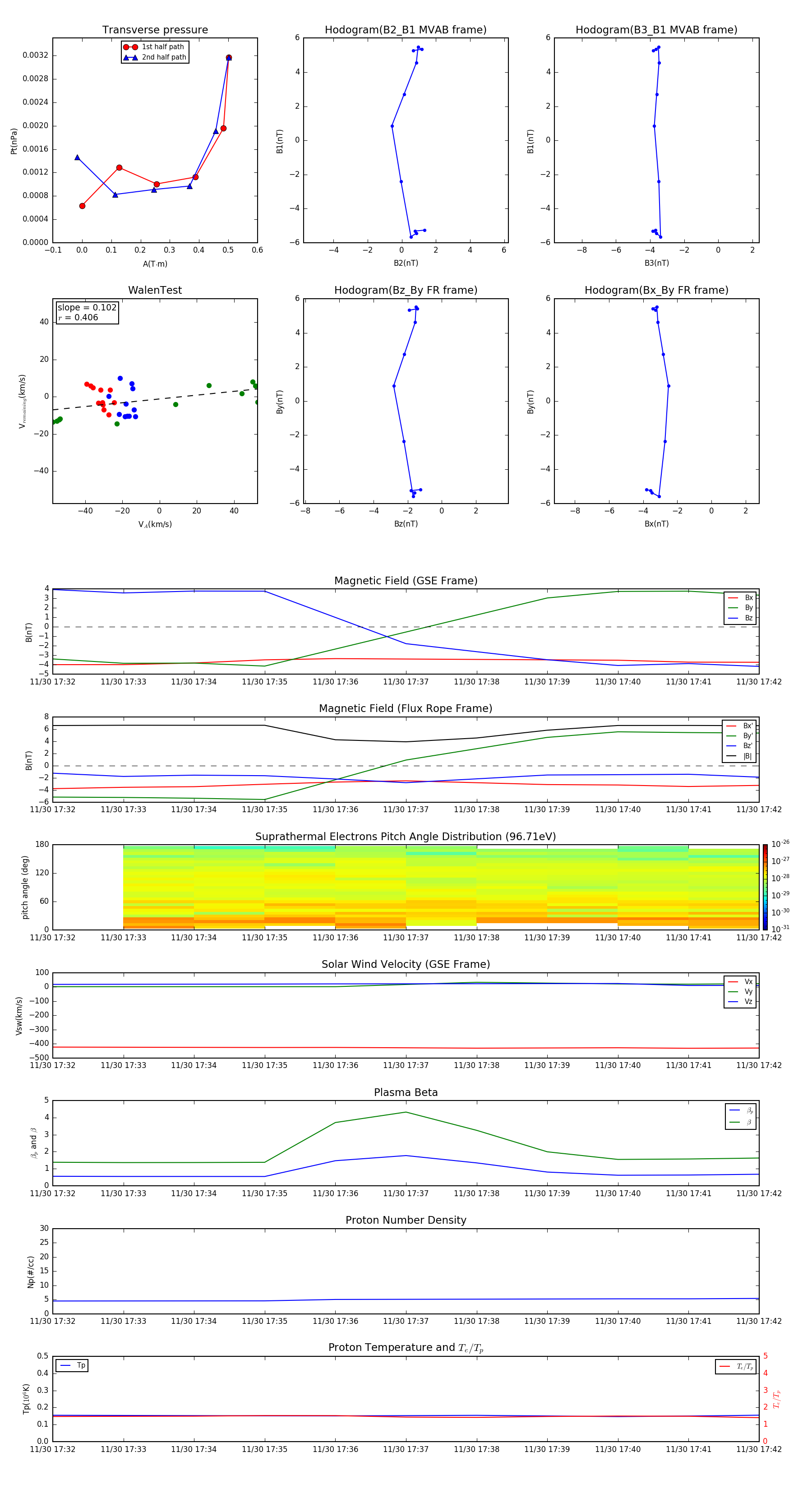
Task: Click the 'VA(km/s)' x-axis label
Action: point(155,524)
